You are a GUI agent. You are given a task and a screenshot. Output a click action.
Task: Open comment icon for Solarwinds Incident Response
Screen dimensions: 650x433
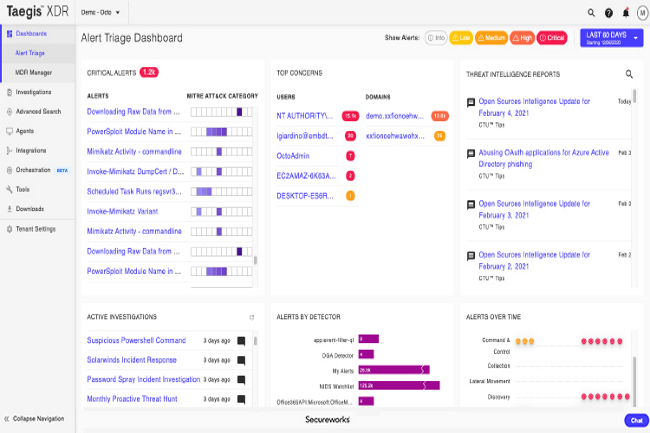pos(241,360)
